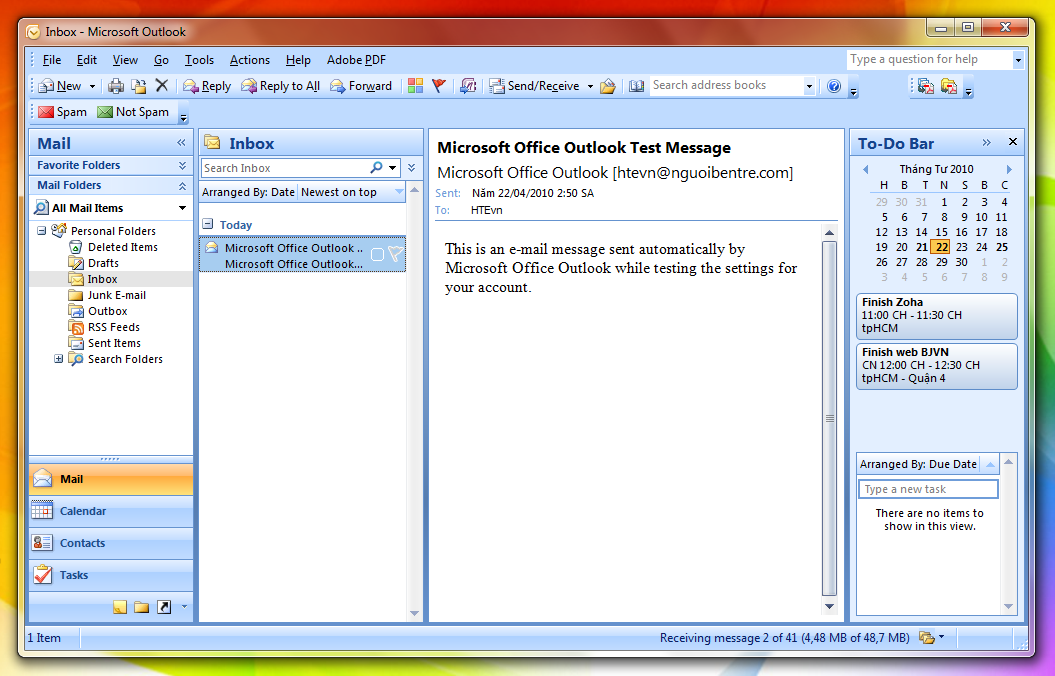Open the Categorize color squares icon
The image size is (1055, 676).
pos(415,86)
